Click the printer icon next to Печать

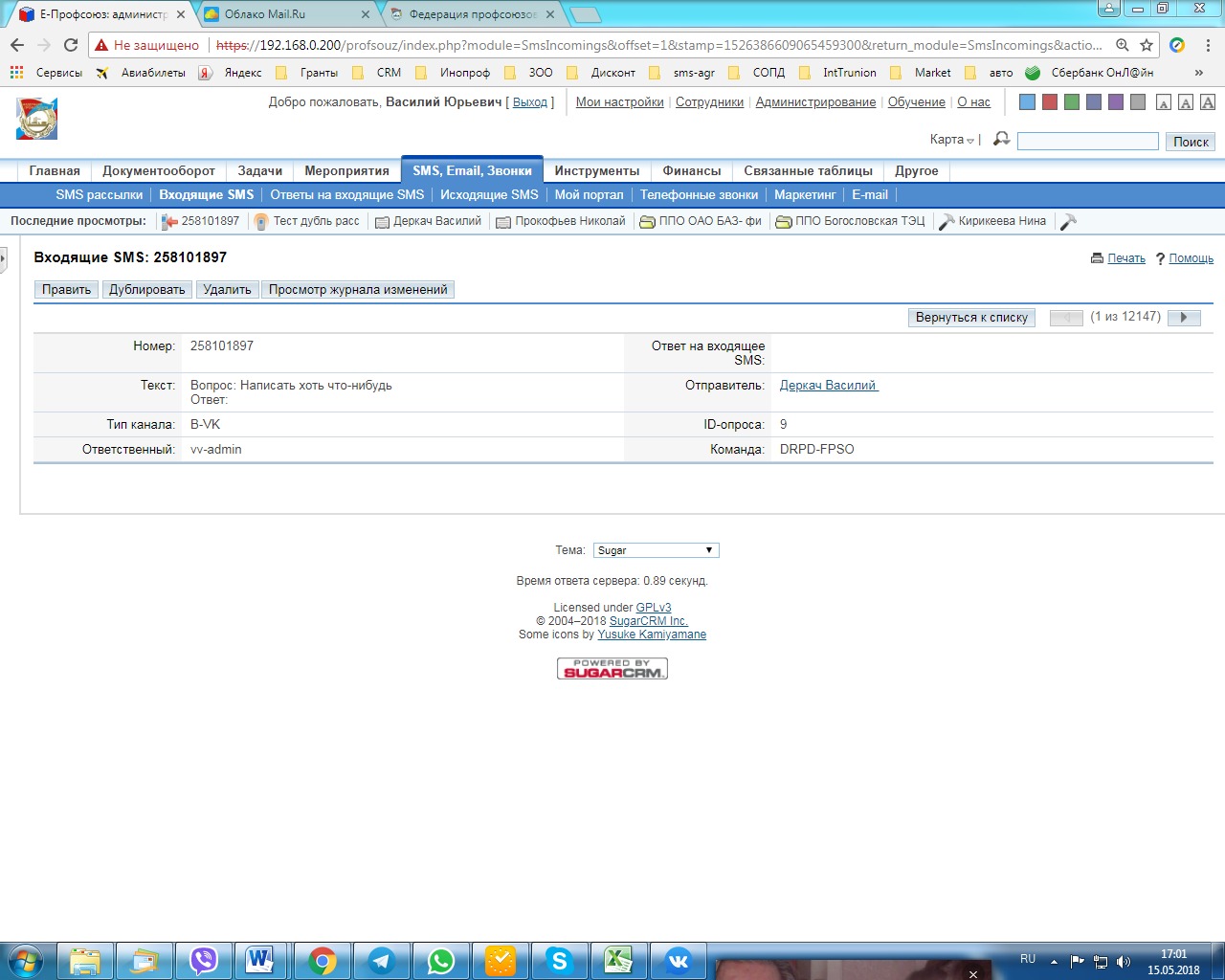coord(1097,258)
